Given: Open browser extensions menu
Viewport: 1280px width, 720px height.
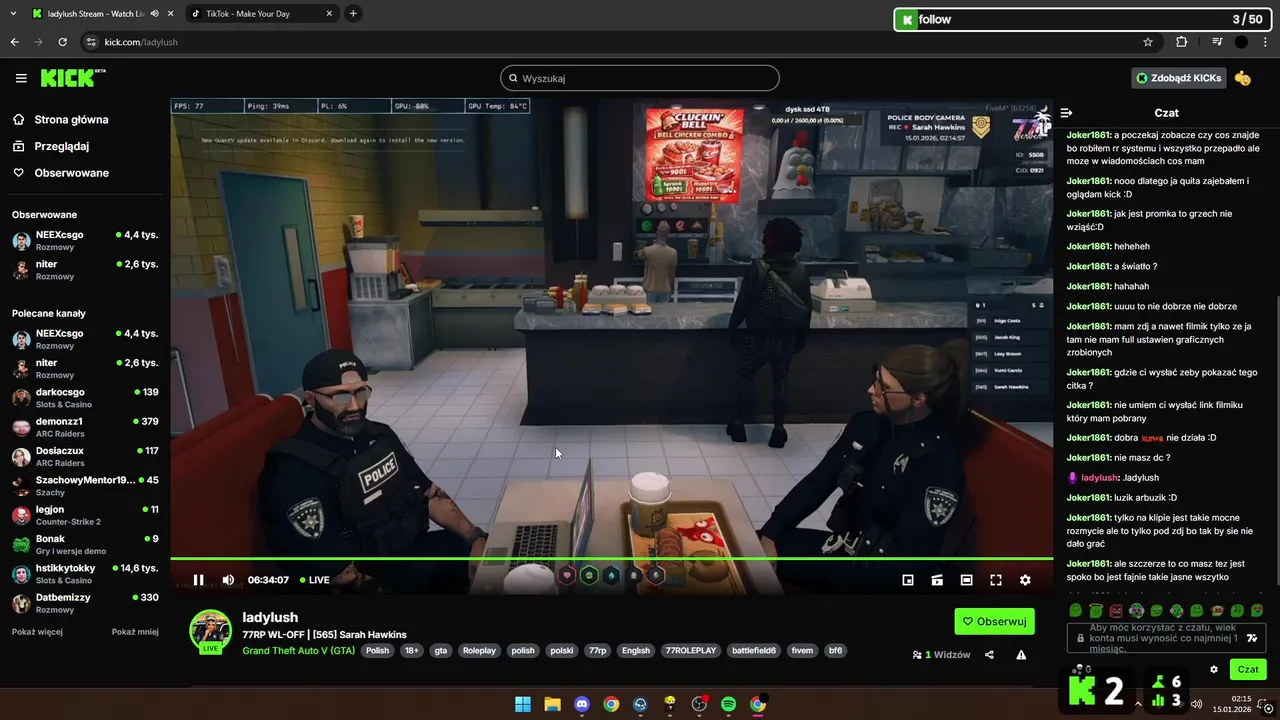Looking at the screenshot, I should coord(1182,42).
